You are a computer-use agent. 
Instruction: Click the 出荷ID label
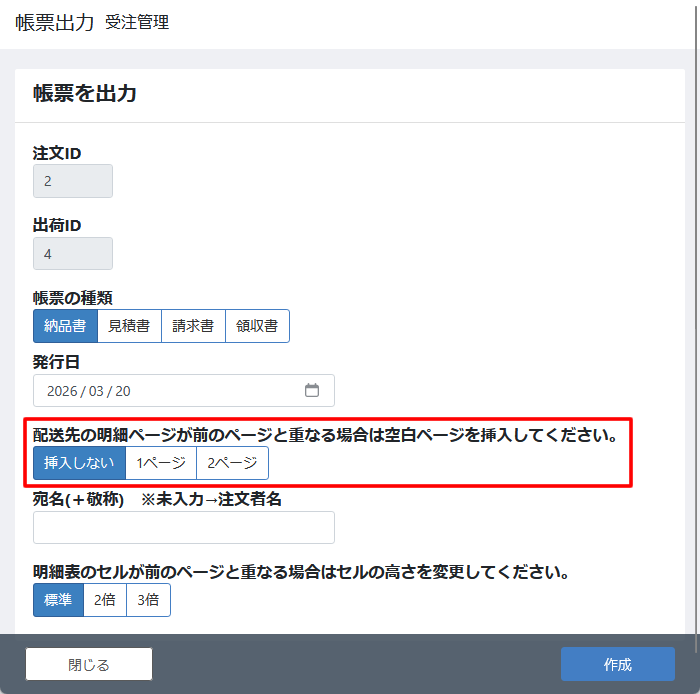57,225
